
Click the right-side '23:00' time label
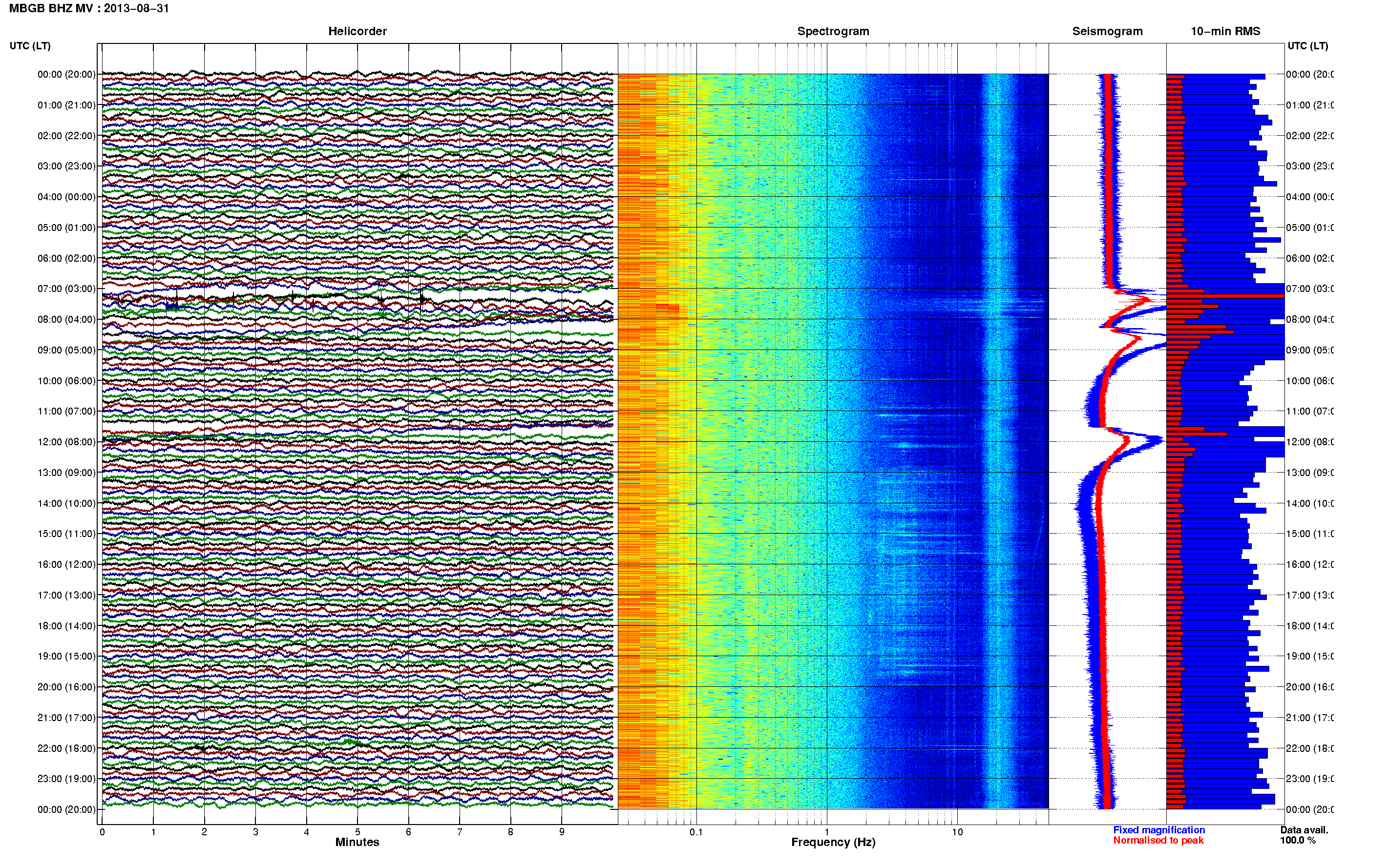1309,779
